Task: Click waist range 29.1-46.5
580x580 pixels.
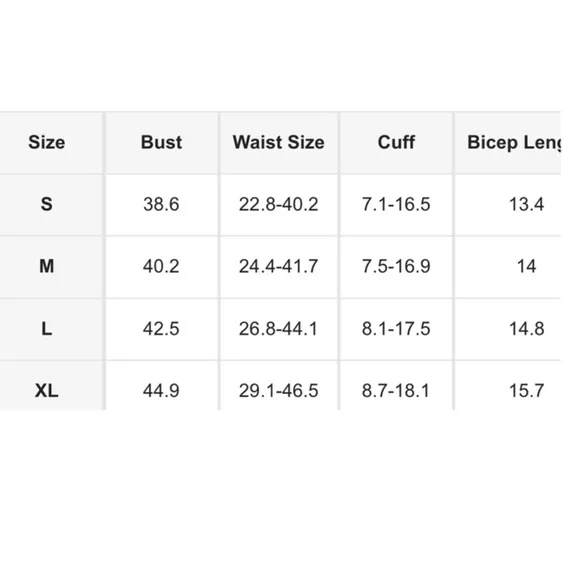Action: pyautogui.click(x=279, y=391)
